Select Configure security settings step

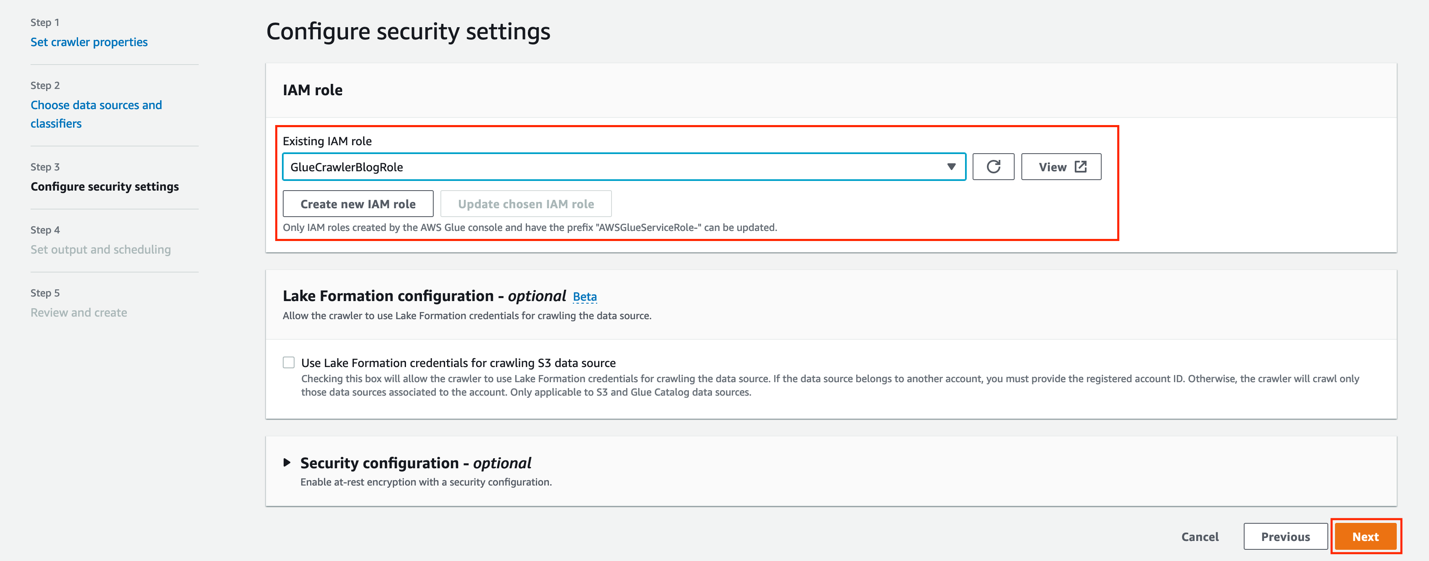click(x=105, y=187)
